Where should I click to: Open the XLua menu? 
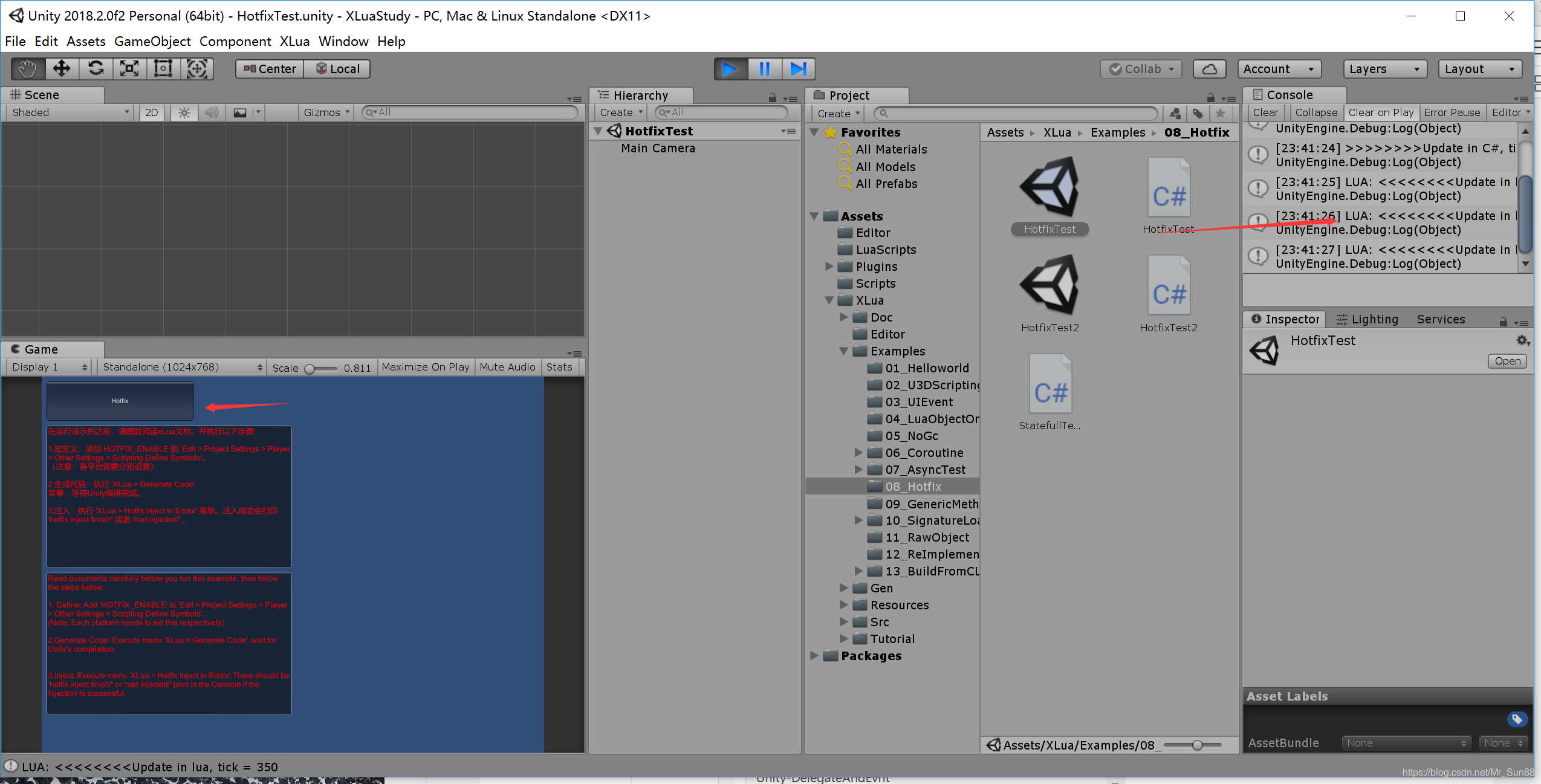pos(294,41)
